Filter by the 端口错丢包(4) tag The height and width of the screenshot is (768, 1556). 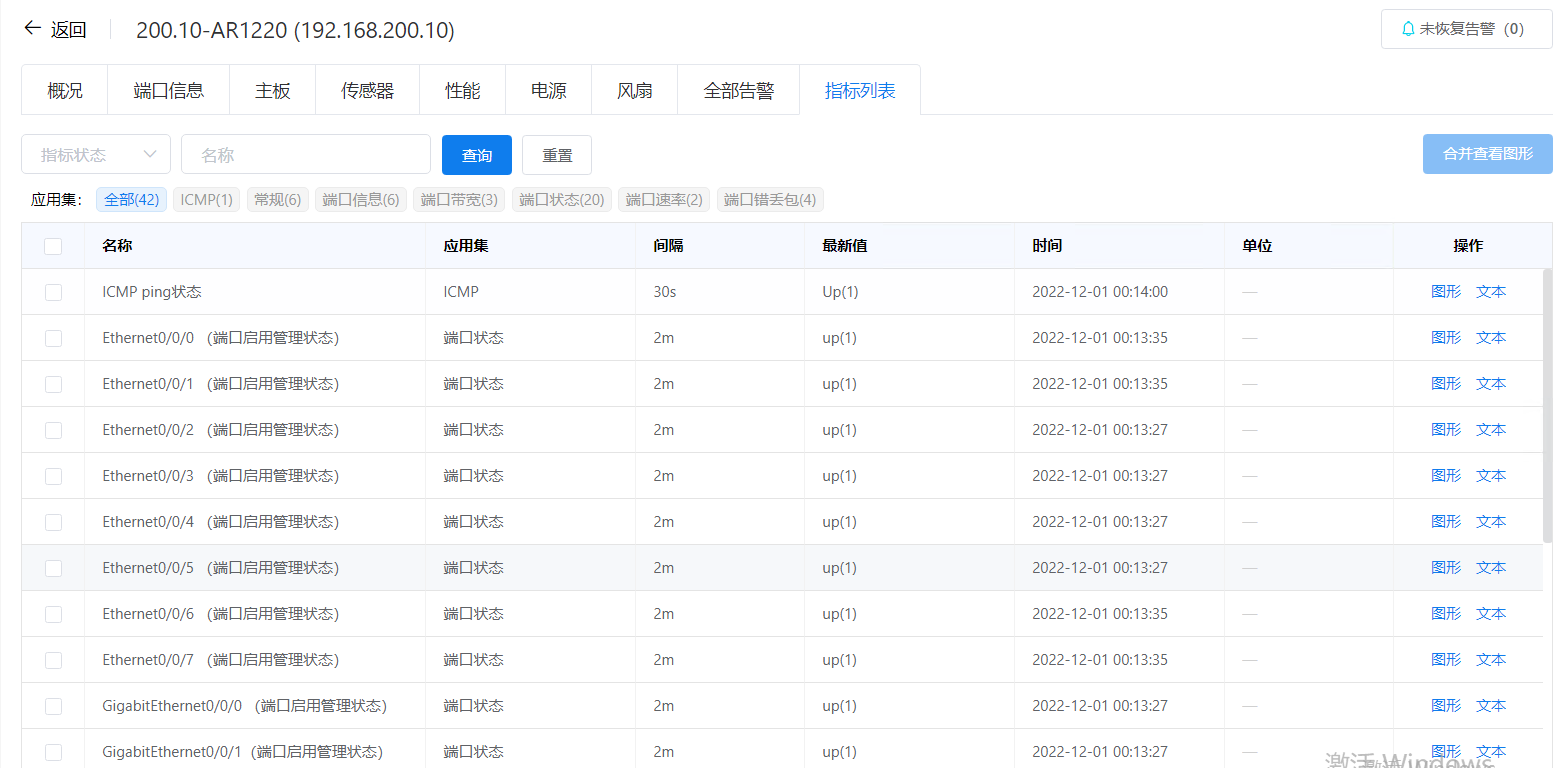coord(770,199)
